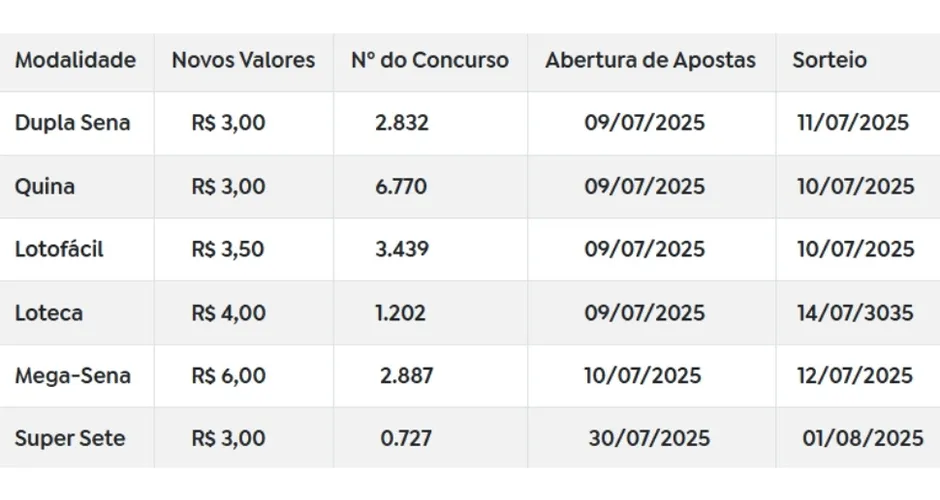Click concurso number 2.832
This screenshot has height=500, width=940.
402,123
